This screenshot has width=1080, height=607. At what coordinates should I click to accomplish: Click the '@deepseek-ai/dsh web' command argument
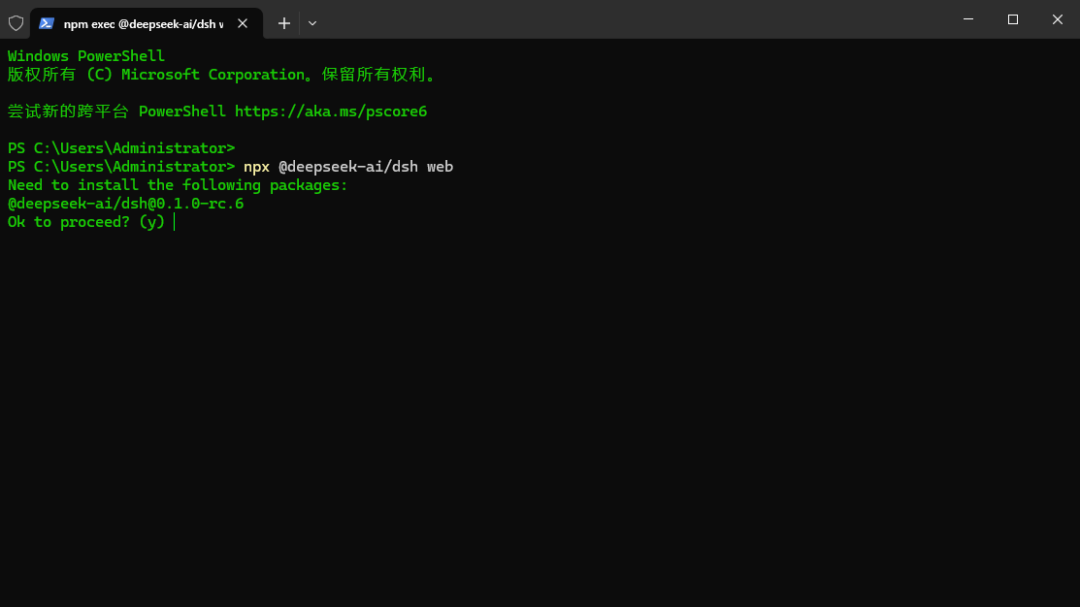(x=366, y=167)
